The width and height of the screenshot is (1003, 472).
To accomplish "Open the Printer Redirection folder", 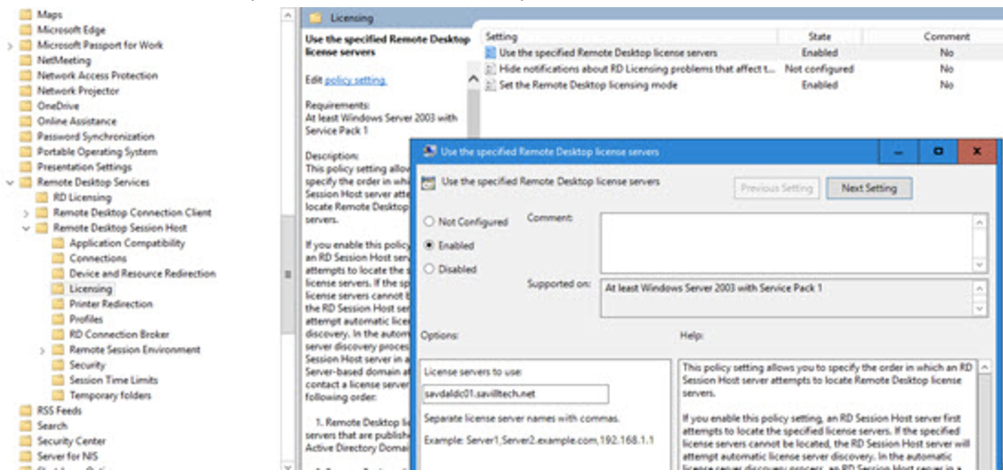I will tap(110, 303).
